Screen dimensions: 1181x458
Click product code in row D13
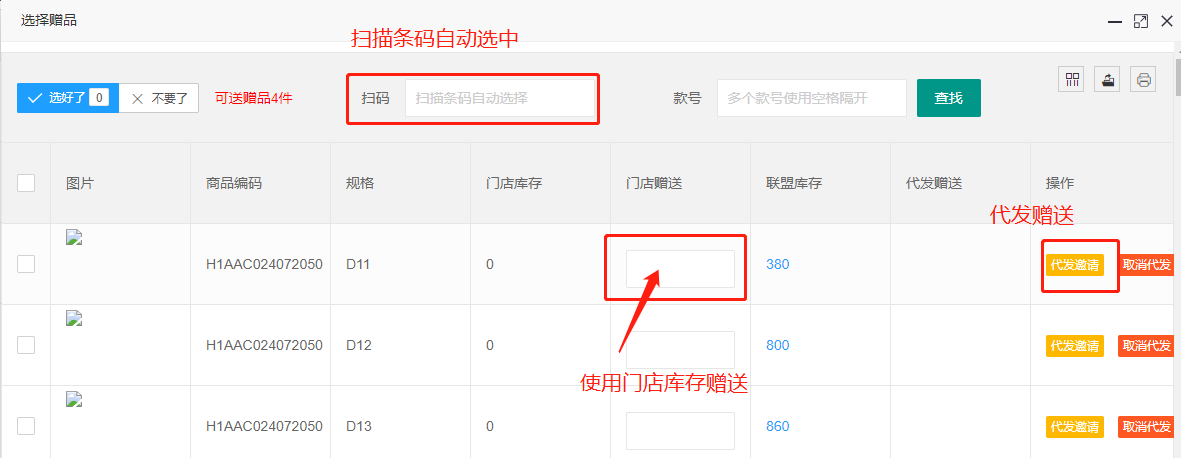[x=264, y=427]
